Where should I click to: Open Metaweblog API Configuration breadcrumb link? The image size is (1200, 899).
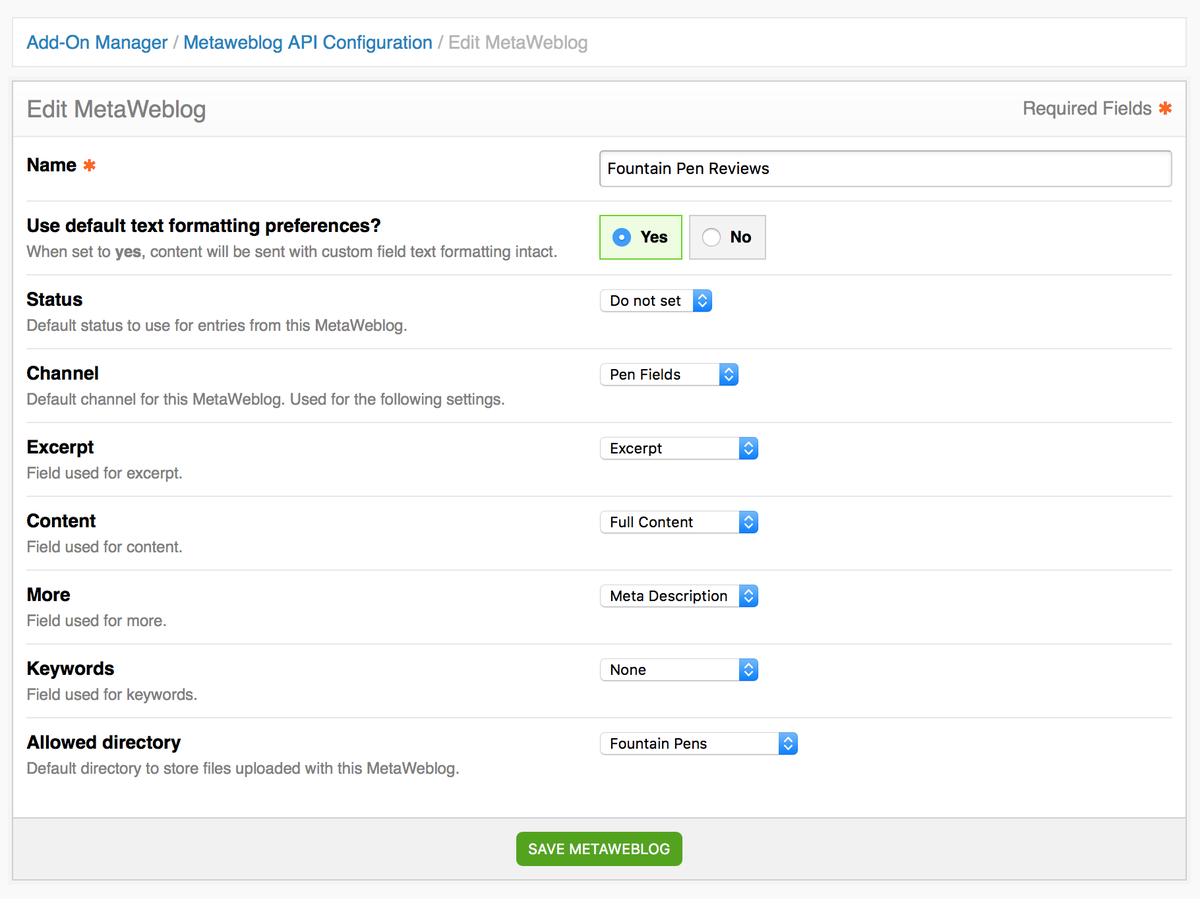pyautogui.click(x=308, y=43)
